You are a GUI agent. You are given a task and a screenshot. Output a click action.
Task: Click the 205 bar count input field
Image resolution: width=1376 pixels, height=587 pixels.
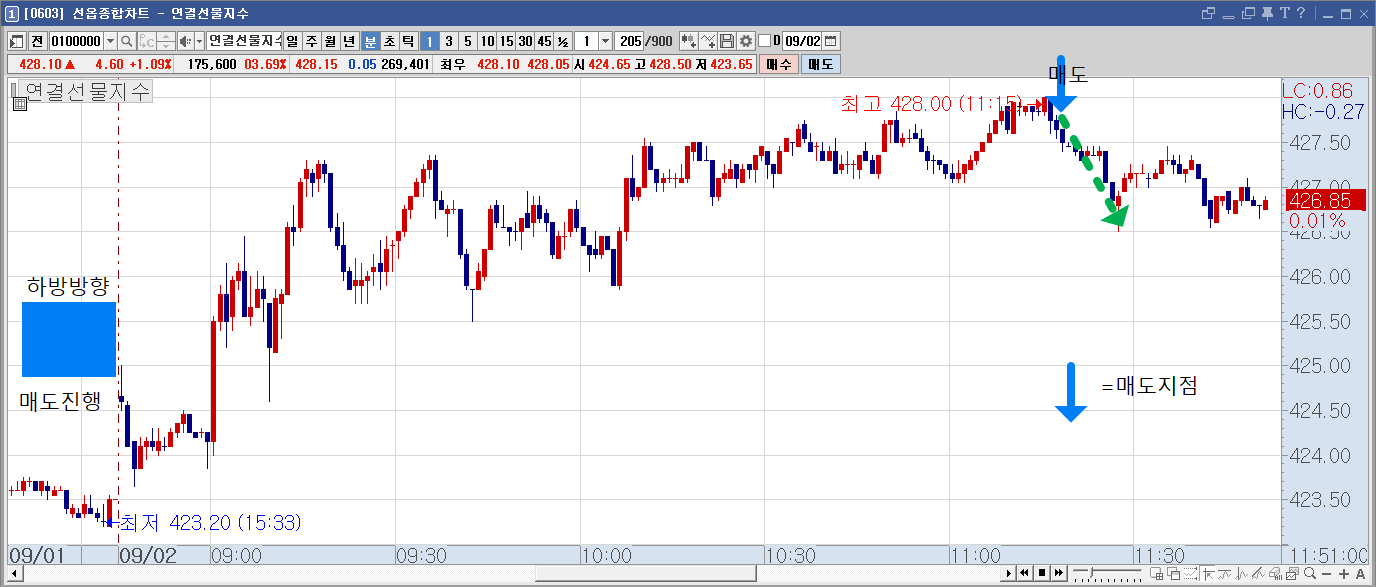(631, 41)
